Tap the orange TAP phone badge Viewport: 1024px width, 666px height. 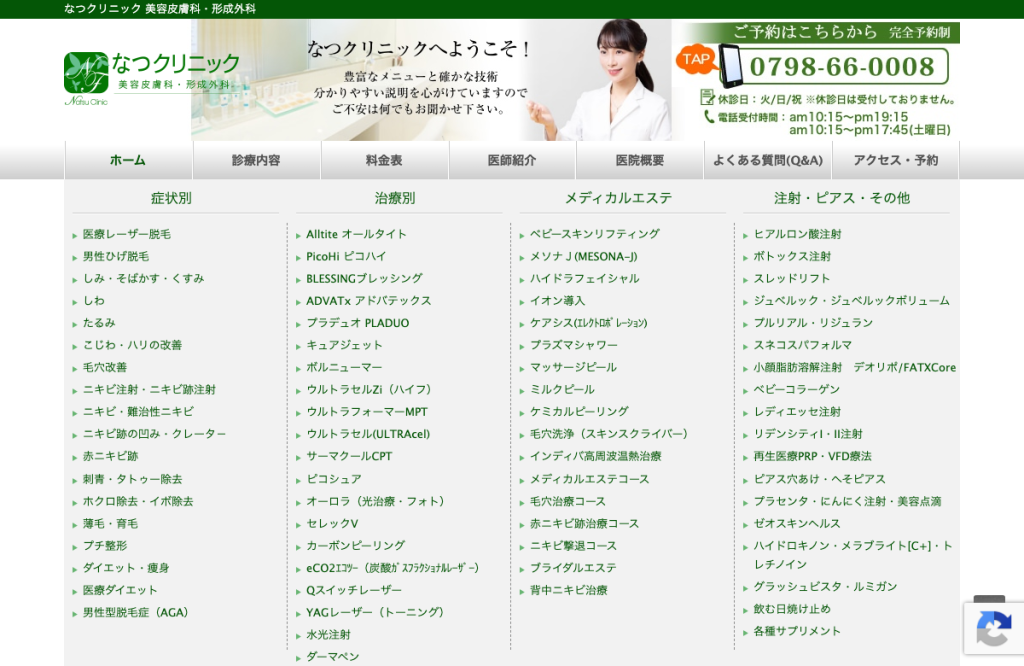click(x=696, y=60)
